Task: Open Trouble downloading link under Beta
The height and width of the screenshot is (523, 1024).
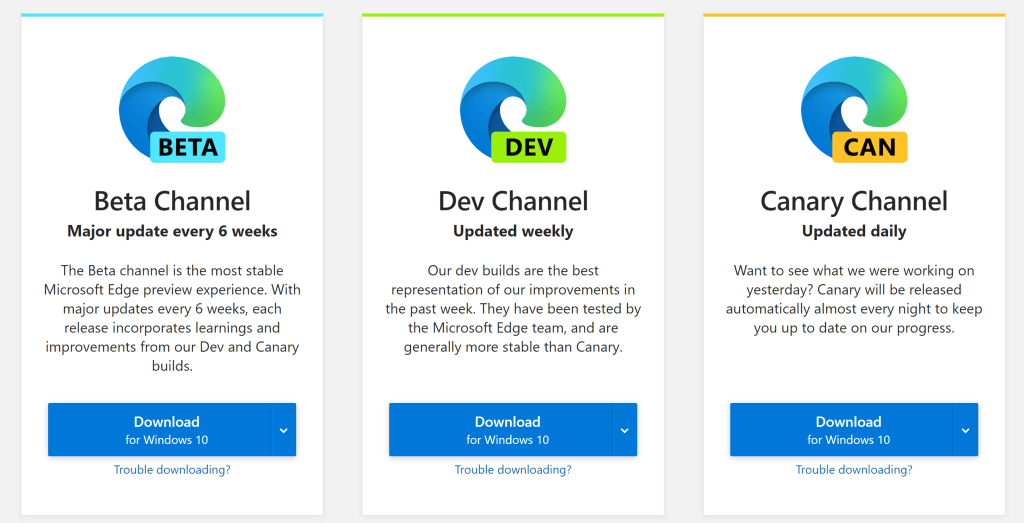Action: 172,469
